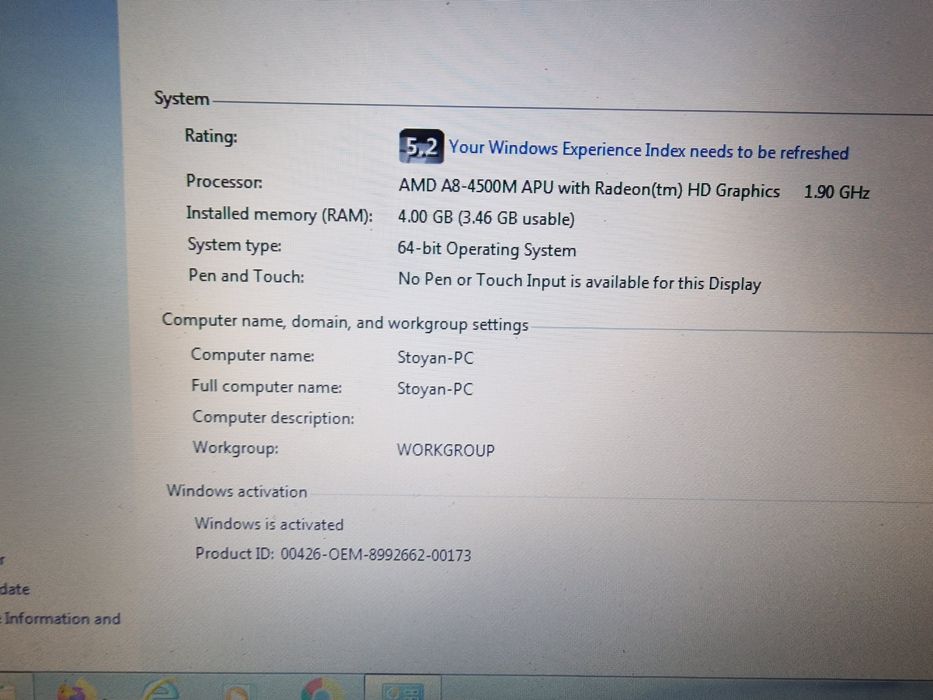Click the No Pen or Touch Input text
Screen dimensions: 933x700
tap(579, 281)
